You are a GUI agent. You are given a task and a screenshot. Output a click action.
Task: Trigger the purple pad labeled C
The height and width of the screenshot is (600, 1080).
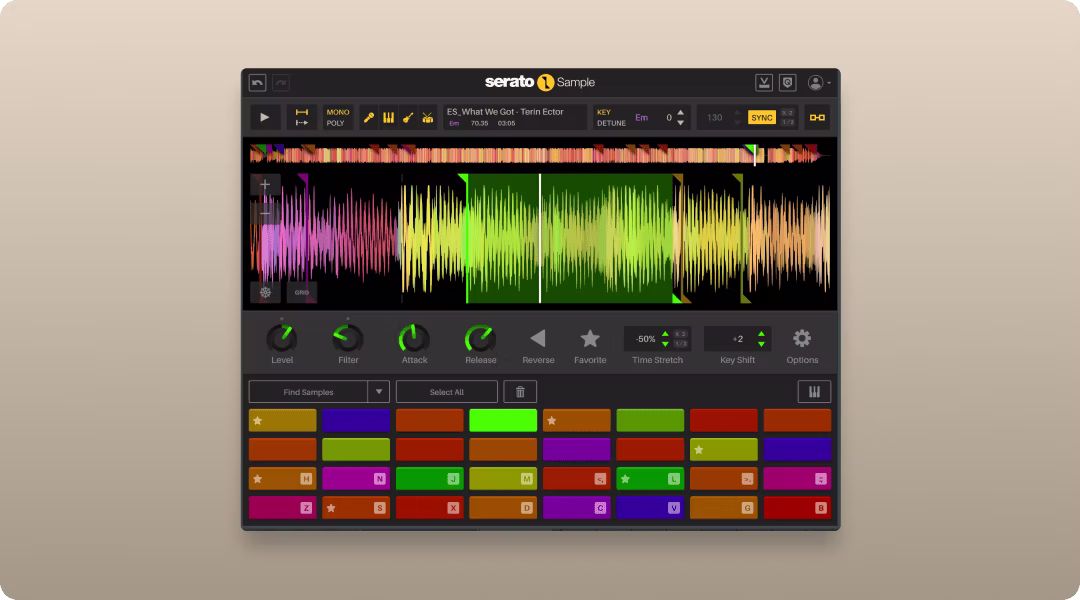[577, 508]
